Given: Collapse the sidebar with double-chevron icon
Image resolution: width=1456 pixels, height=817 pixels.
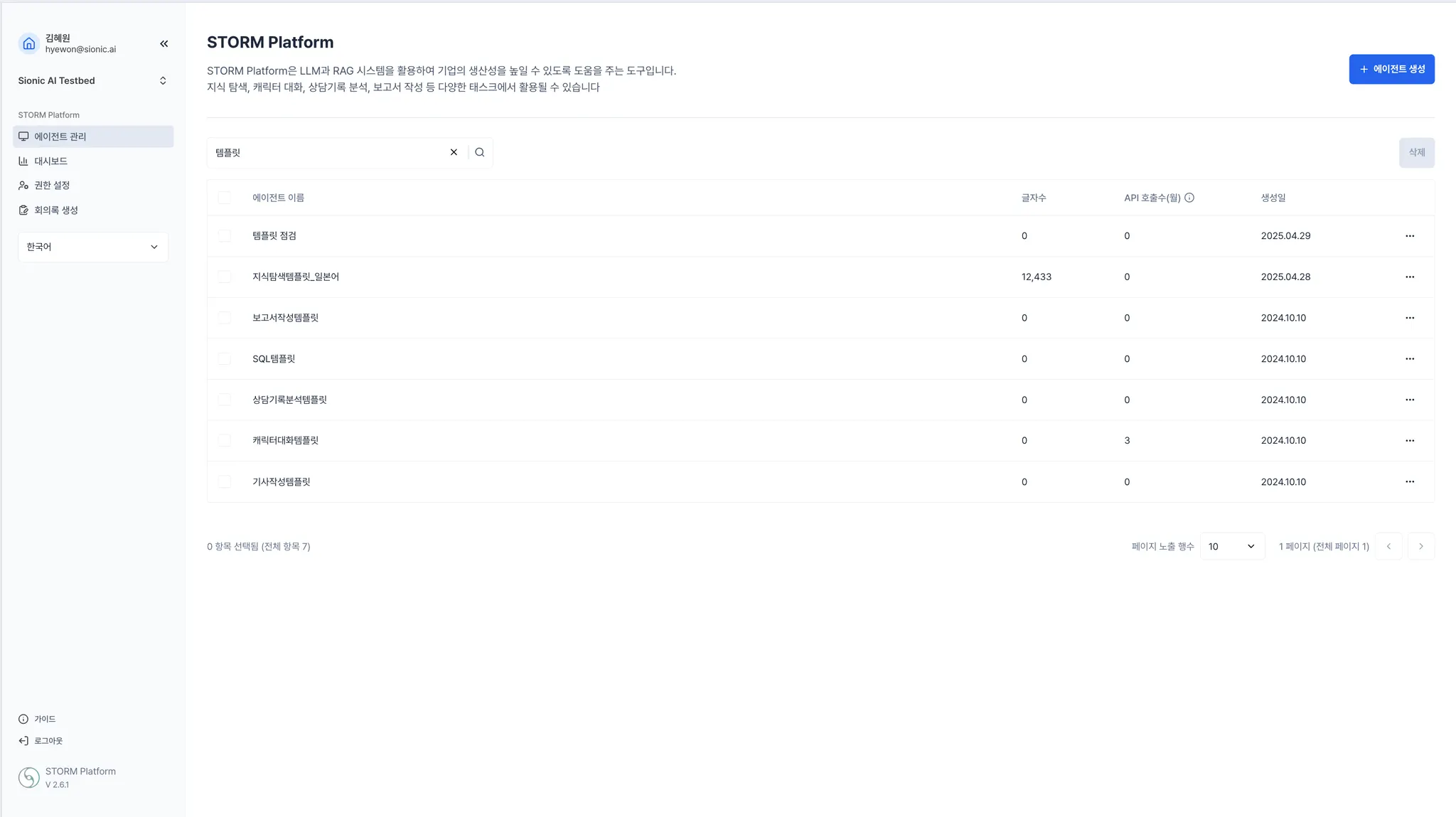Looking at the screenshot, I should (x=164, y=44).
